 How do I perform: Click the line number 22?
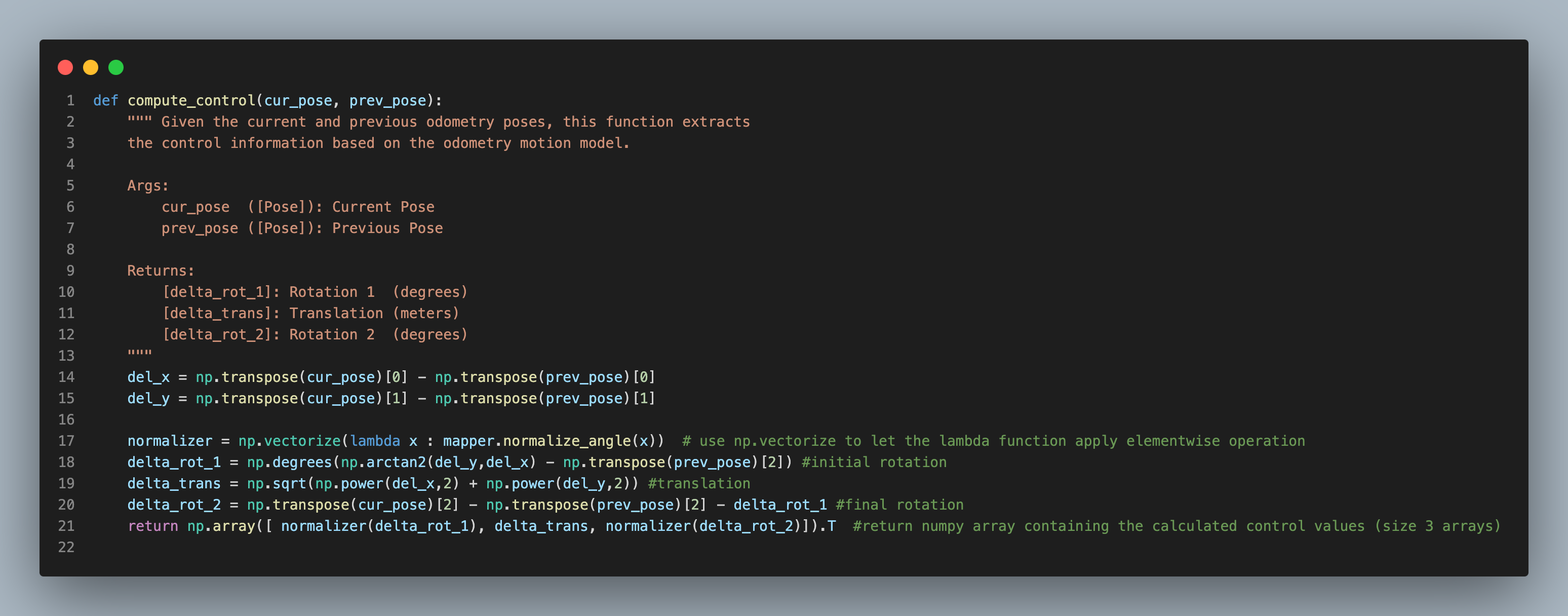pyautogui.click(x=66, y=548)
